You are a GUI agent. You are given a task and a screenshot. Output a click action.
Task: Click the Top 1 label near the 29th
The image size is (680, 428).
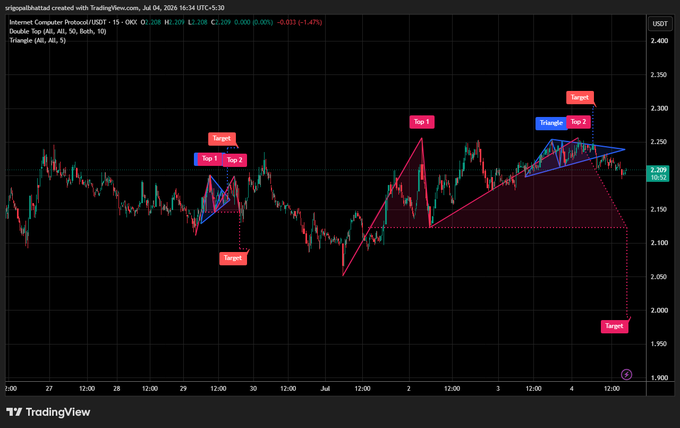coord(210,159)
